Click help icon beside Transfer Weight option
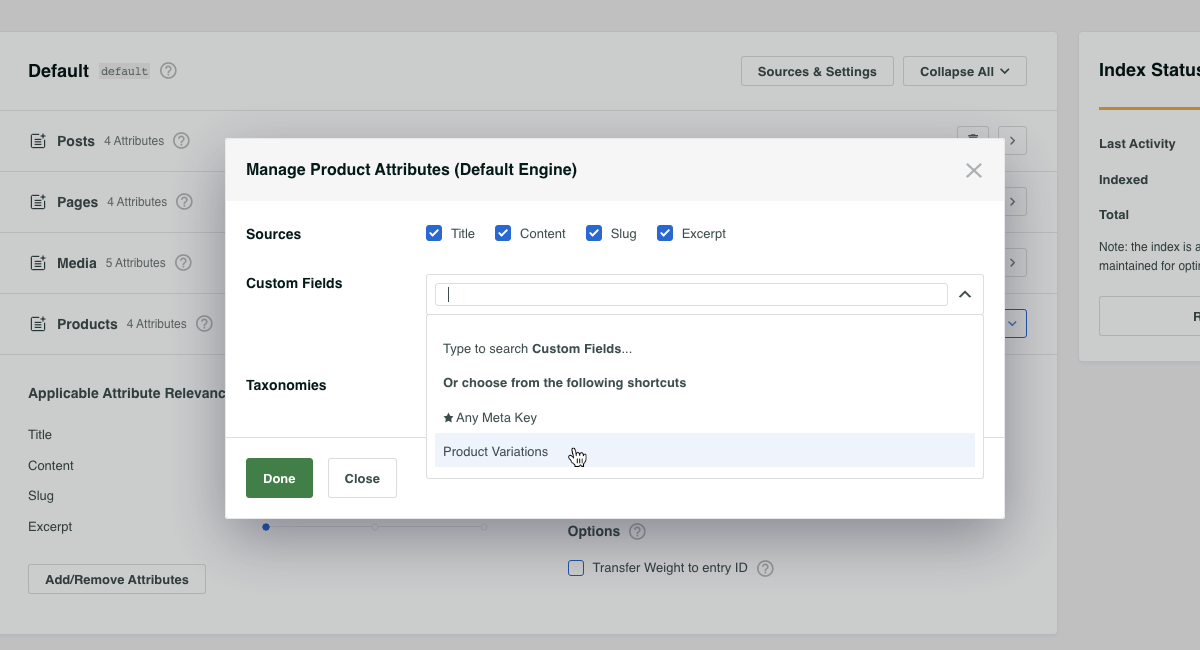This screenshot has height=650, width=1200. [x=765, y=568]
